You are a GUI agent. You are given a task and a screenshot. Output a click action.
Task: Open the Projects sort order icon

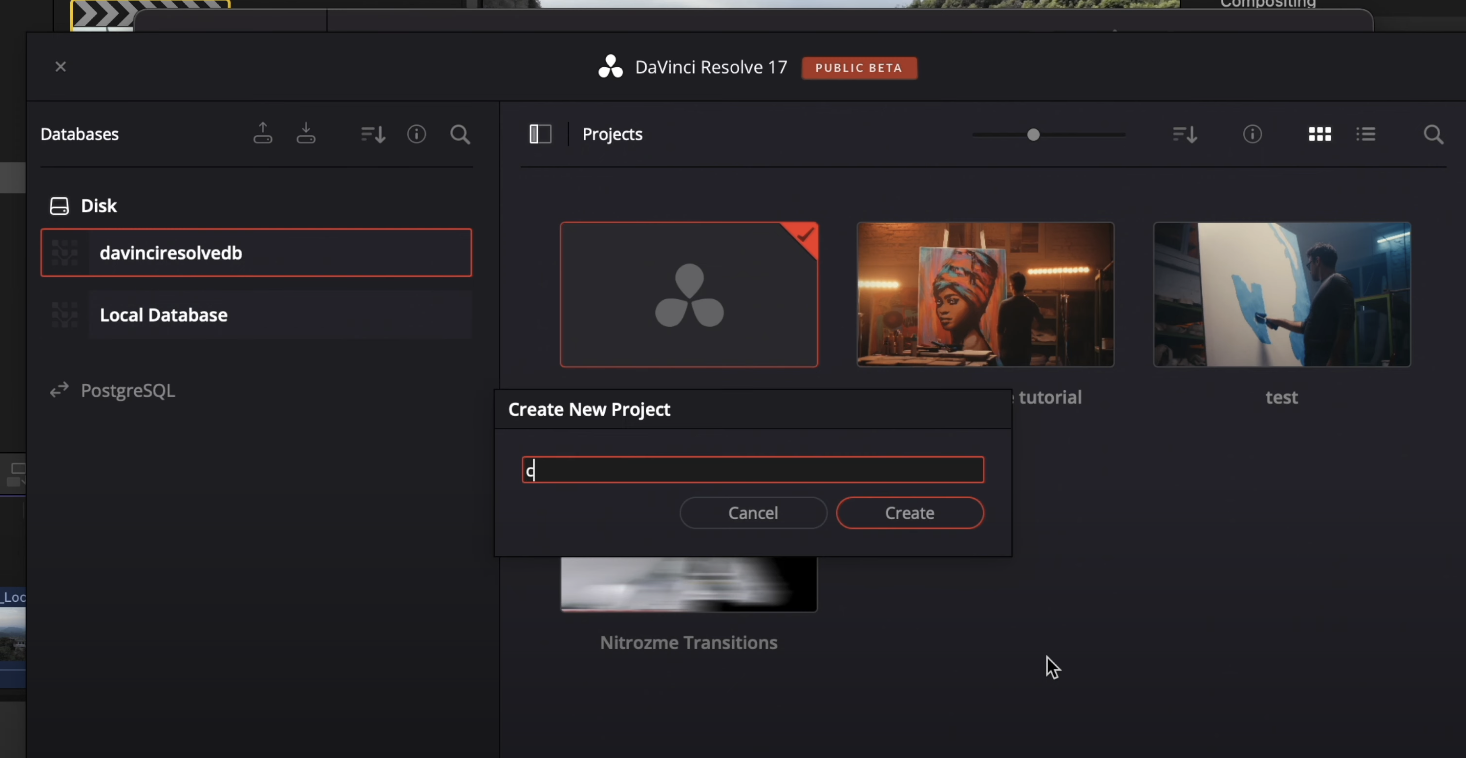pos(1185,134)
